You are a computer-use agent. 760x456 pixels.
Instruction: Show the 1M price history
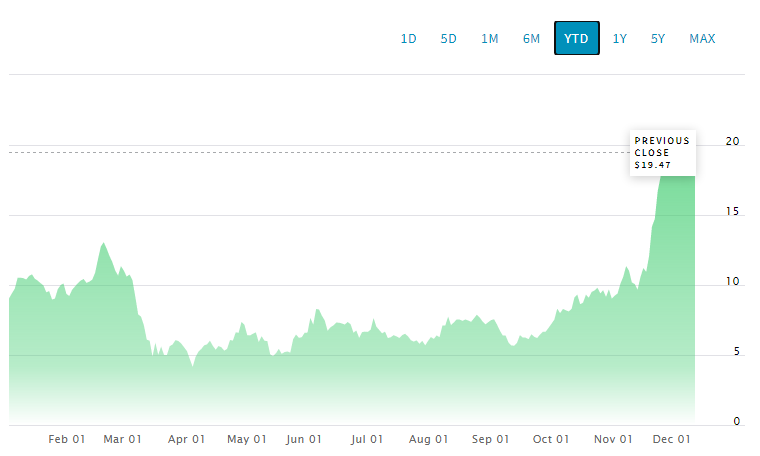(x=489, y=39)
